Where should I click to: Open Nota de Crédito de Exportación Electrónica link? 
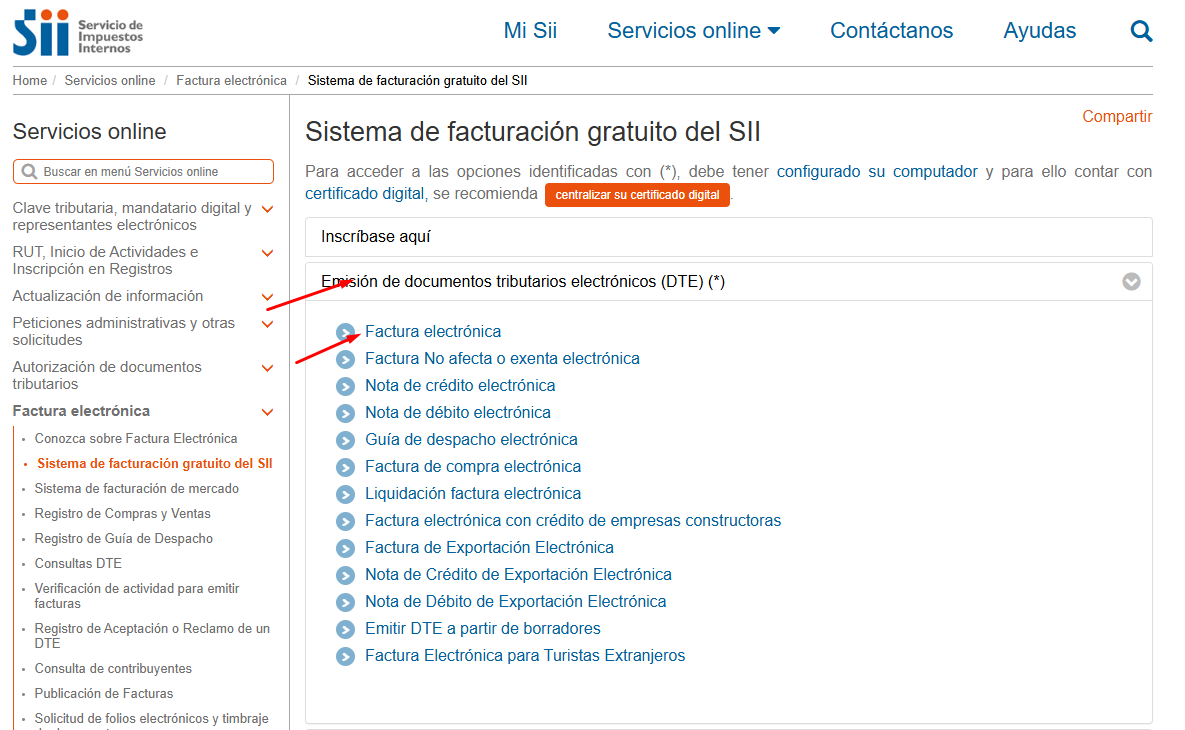(518, 575)
